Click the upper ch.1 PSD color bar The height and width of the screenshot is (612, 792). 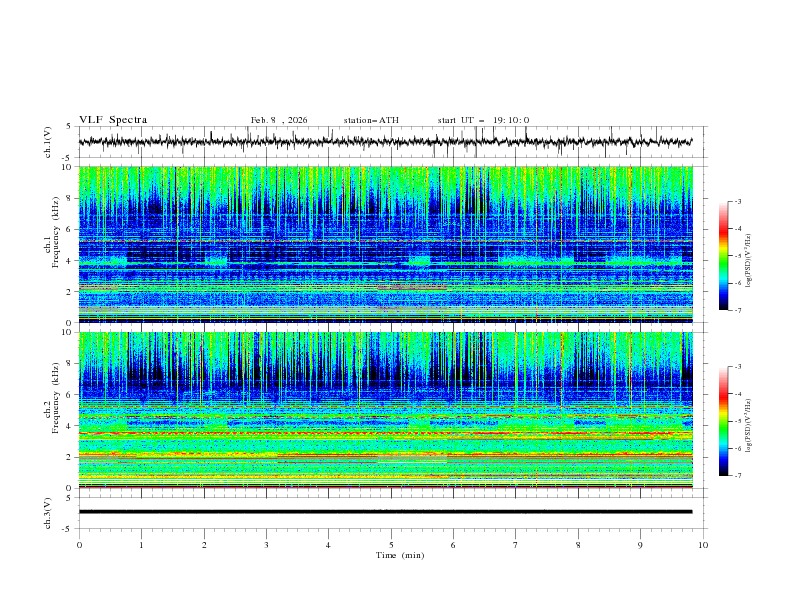click(723, 256)
